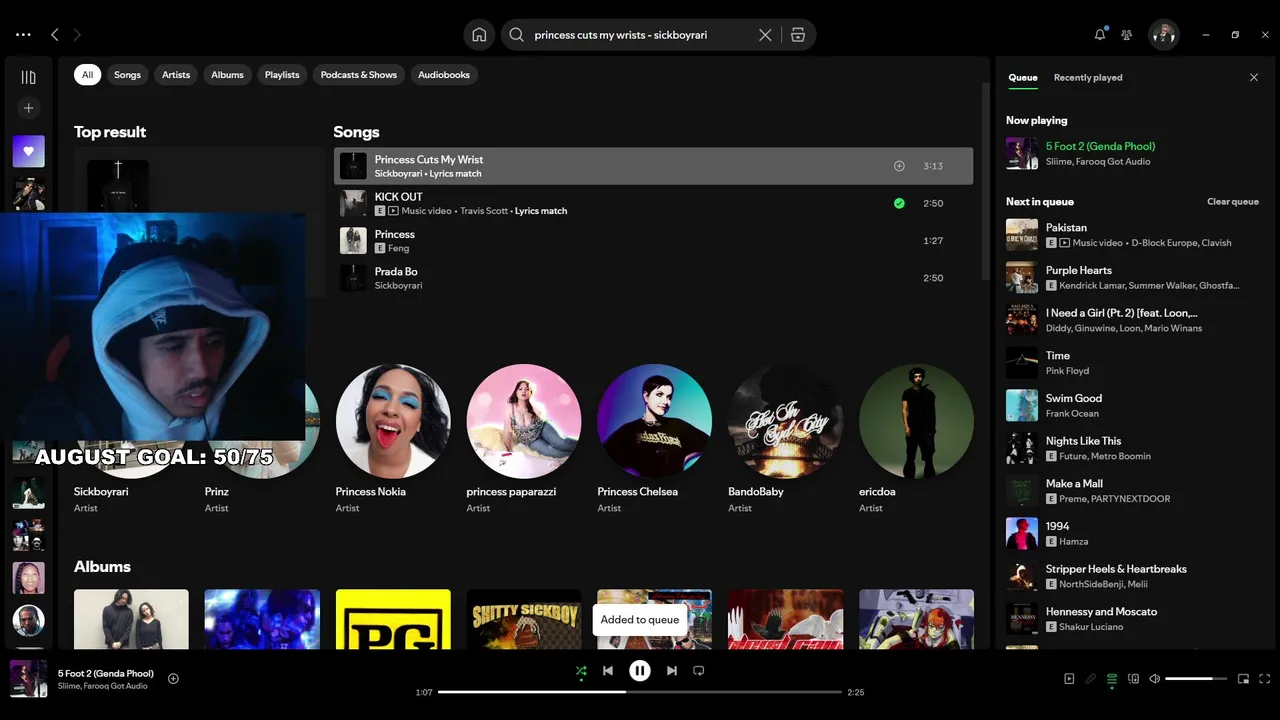Select Time by Pink Floyd in queue

click(x=1132, y=363)
